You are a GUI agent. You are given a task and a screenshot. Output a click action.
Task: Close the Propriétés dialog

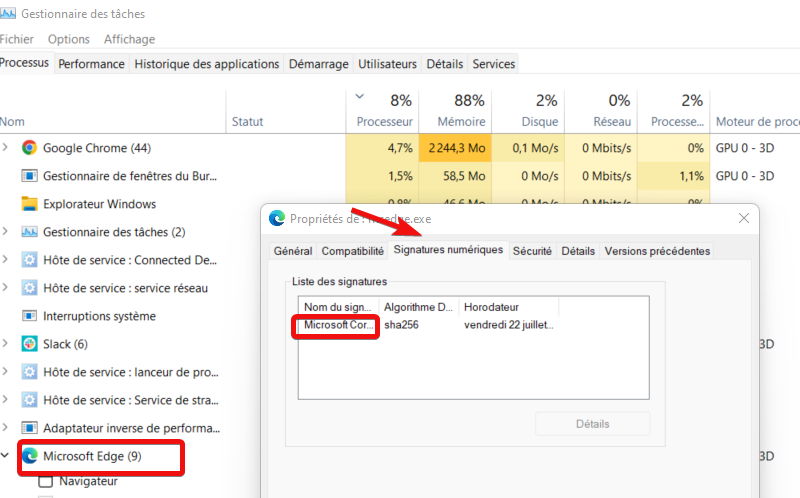pos(743,218)
